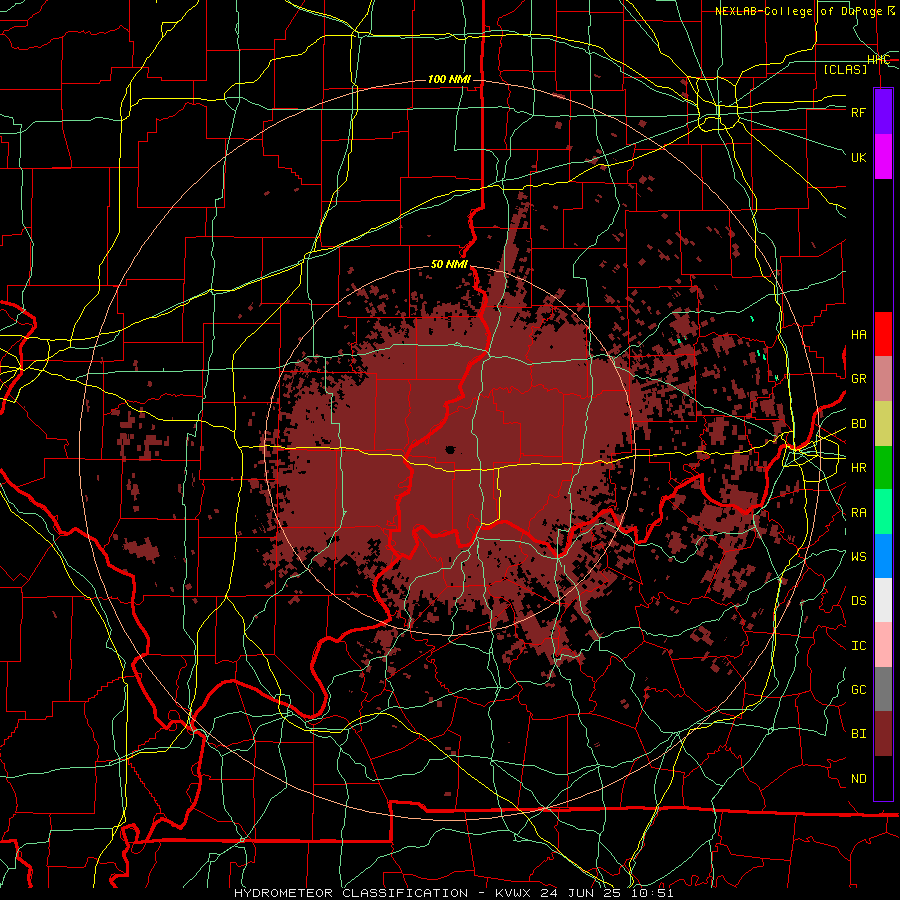Click the "GC" legend label
This screenshot has height=900, width=900.
(858, 690)
